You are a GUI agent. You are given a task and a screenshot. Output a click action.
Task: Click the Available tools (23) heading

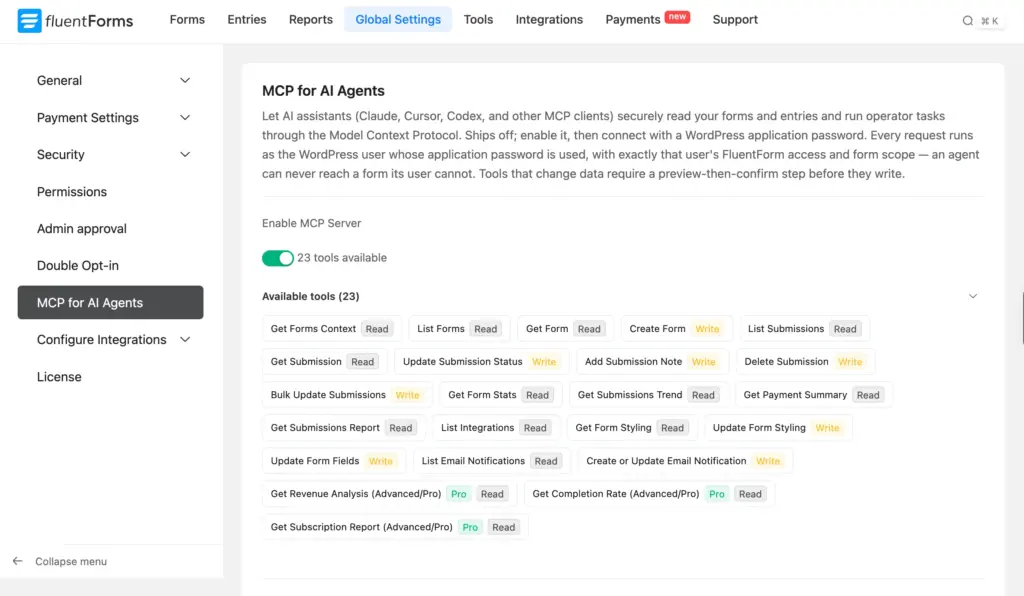pyautogui.click(x=311, y=296)
